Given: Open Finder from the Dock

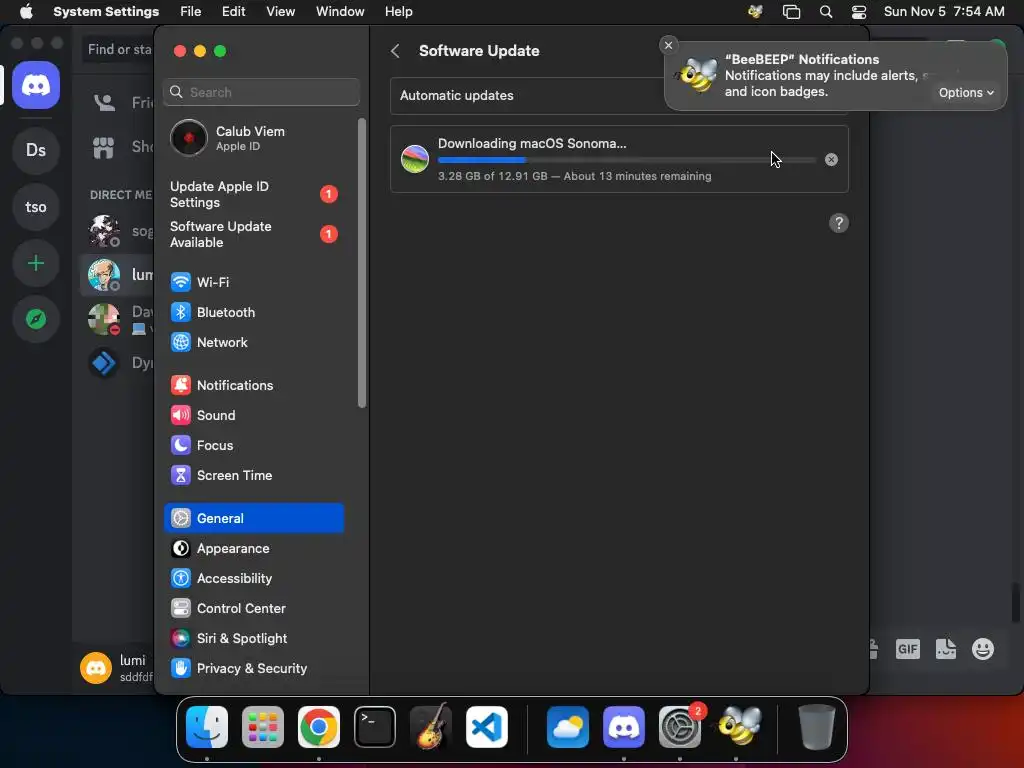Looking at the screenshot, I should [207, 727].
